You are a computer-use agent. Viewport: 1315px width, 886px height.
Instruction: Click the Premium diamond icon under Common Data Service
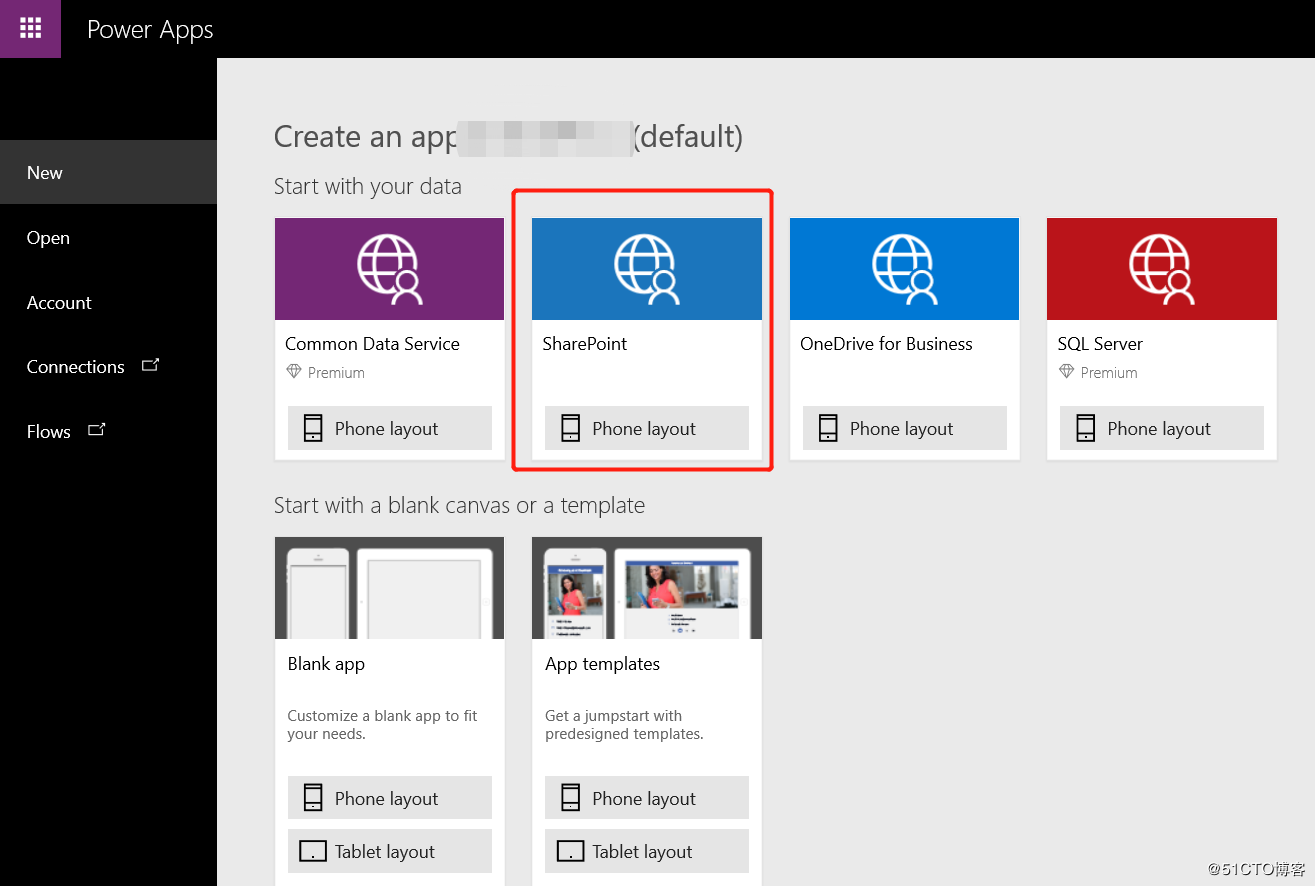294,372
